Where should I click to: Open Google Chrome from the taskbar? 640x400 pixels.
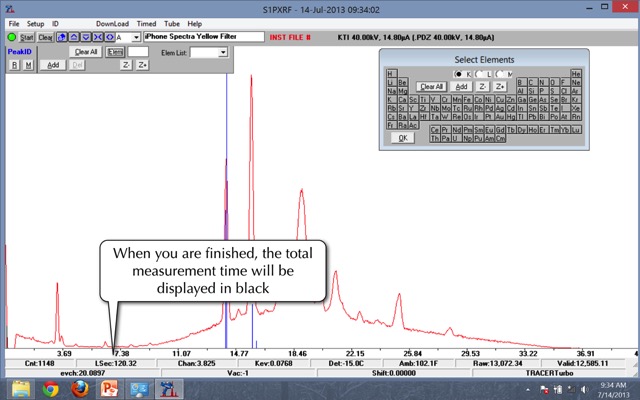point(51,389)
